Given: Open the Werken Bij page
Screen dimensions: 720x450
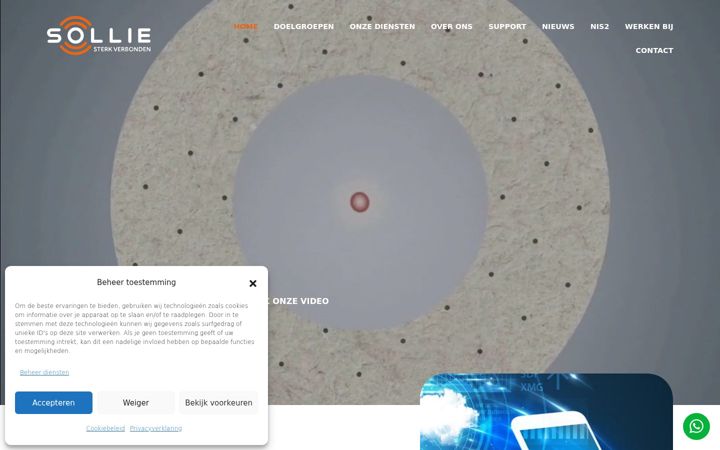Looking at the screenshot, I should tap(649, 27).
